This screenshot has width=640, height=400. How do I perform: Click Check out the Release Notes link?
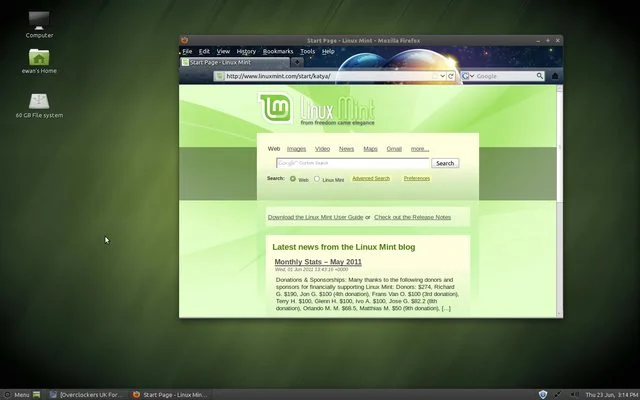click(412, 217)
